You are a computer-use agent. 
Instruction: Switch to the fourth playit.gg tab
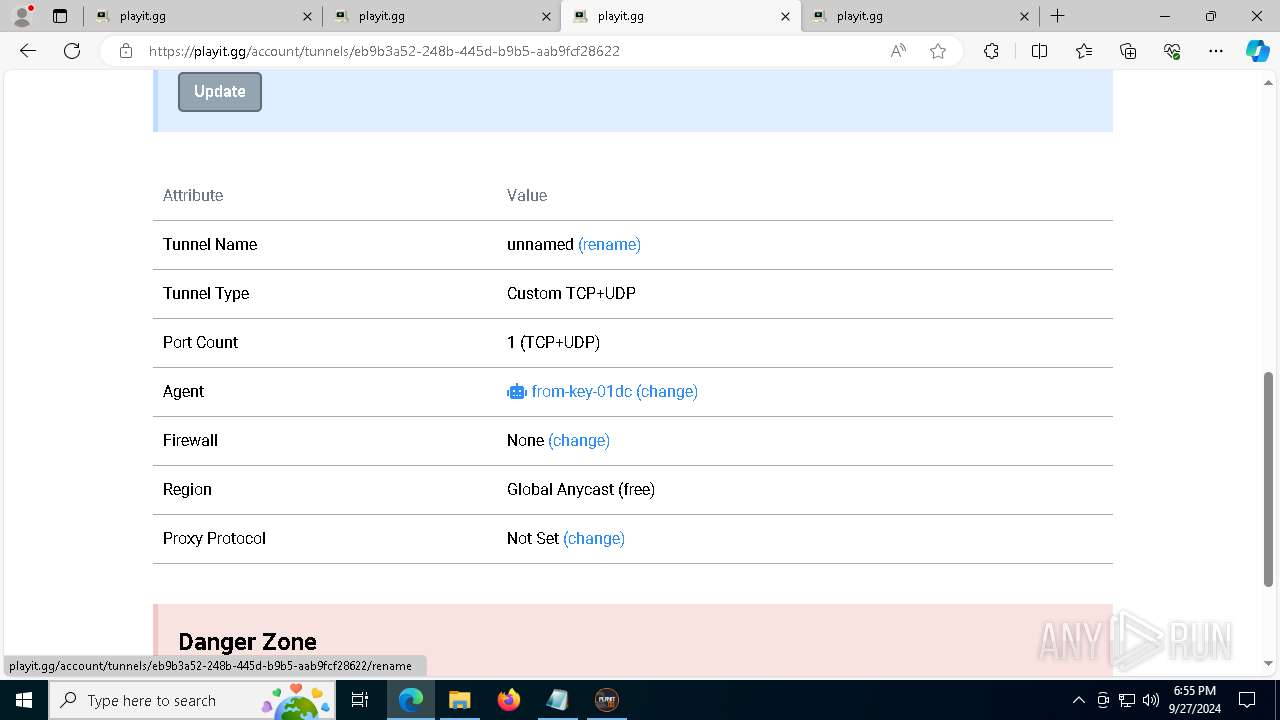point(919,16)
